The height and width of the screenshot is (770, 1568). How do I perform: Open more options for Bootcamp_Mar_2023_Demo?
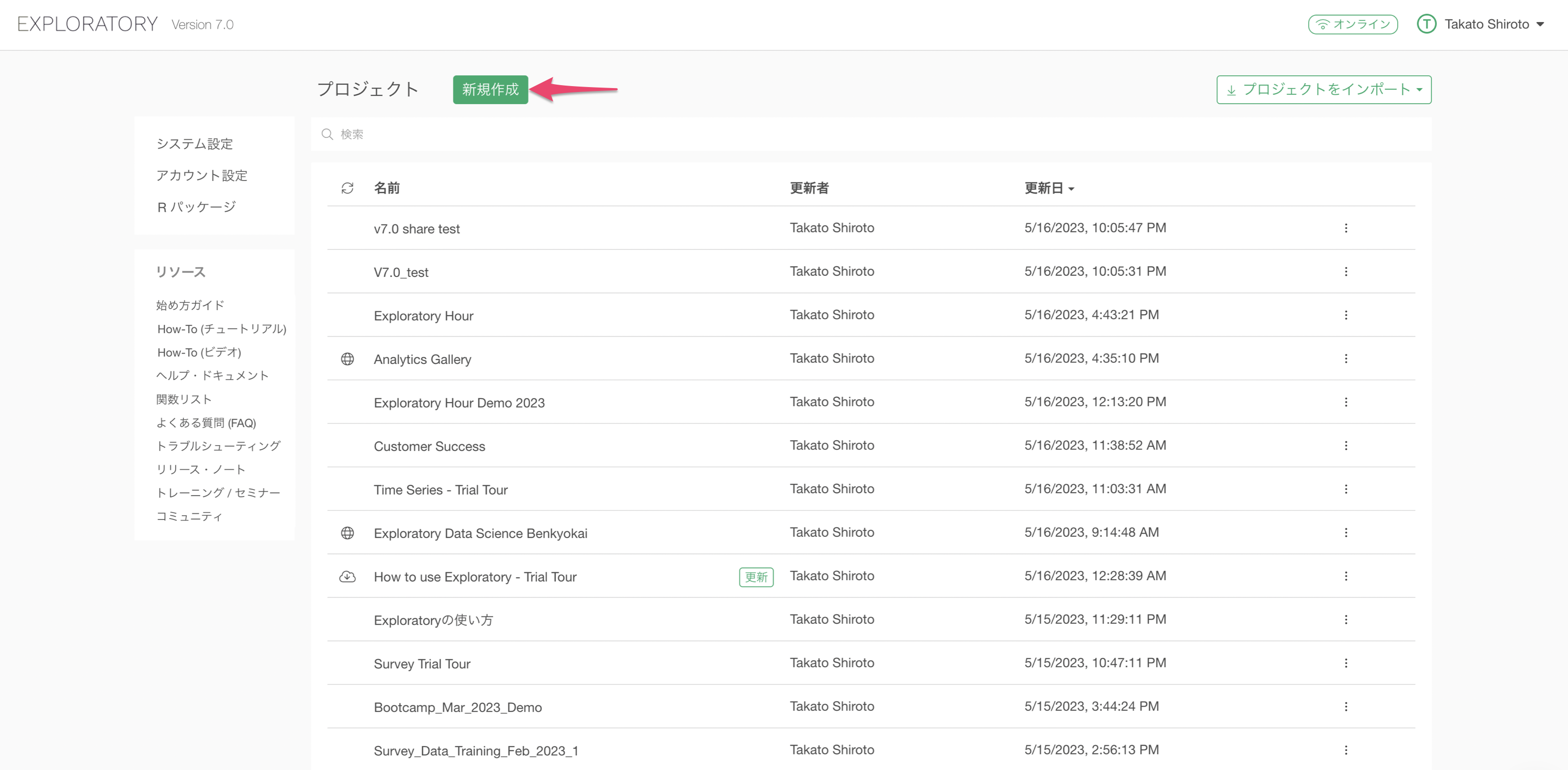point(1345,707)
